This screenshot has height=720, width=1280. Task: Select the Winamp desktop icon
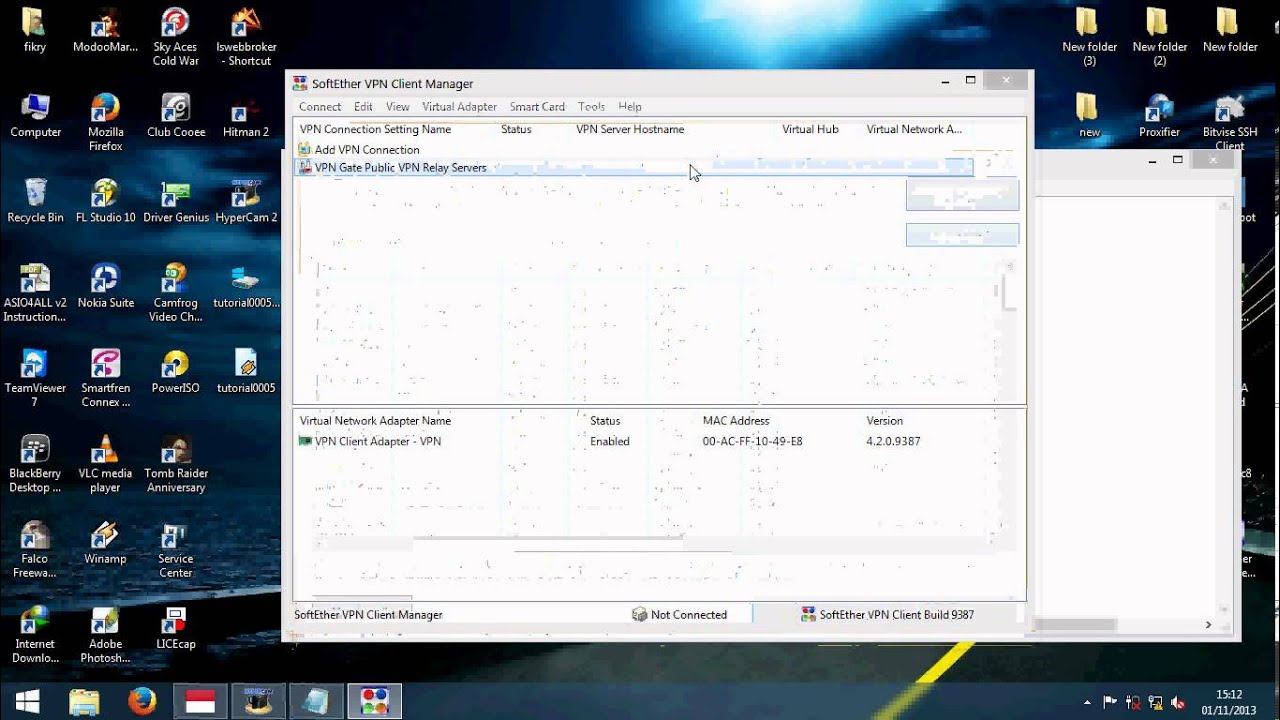point(105,543)
